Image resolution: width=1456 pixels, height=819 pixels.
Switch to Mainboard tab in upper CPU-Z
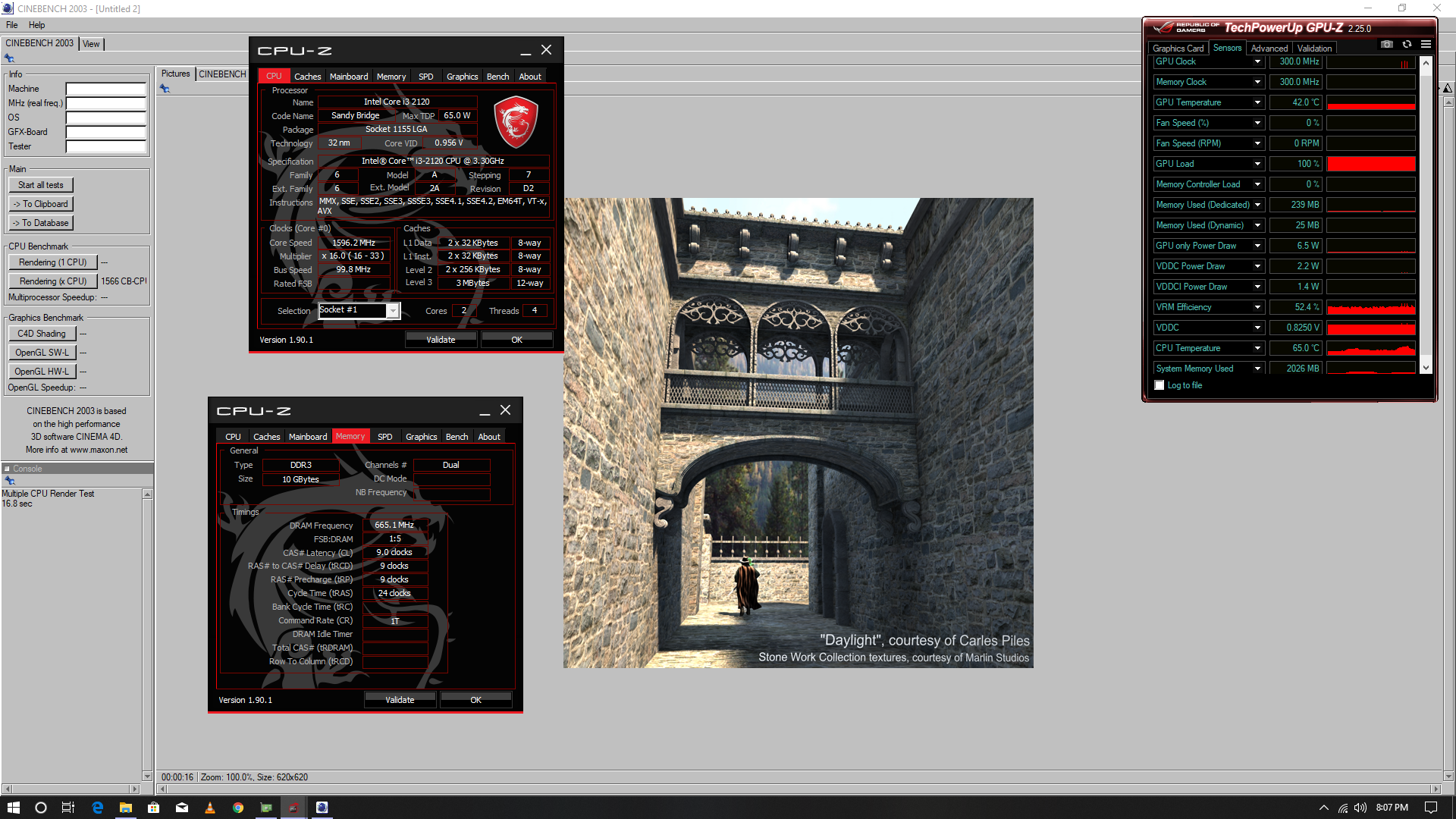[349, 77]
